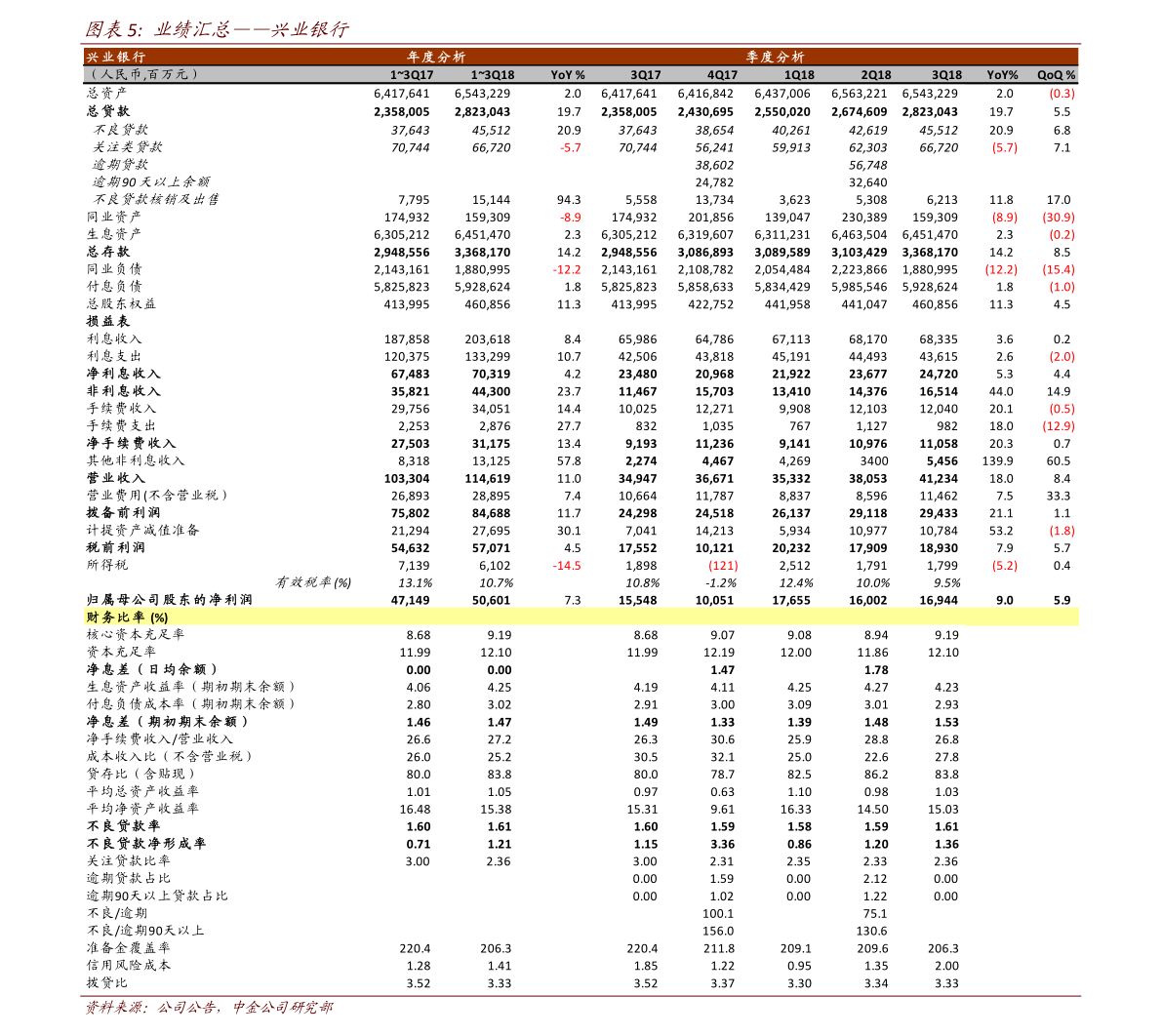This screenshot has height=1036, width=1162.
Task: Click the "信用风险成本" row label
Action: point(129,965)
